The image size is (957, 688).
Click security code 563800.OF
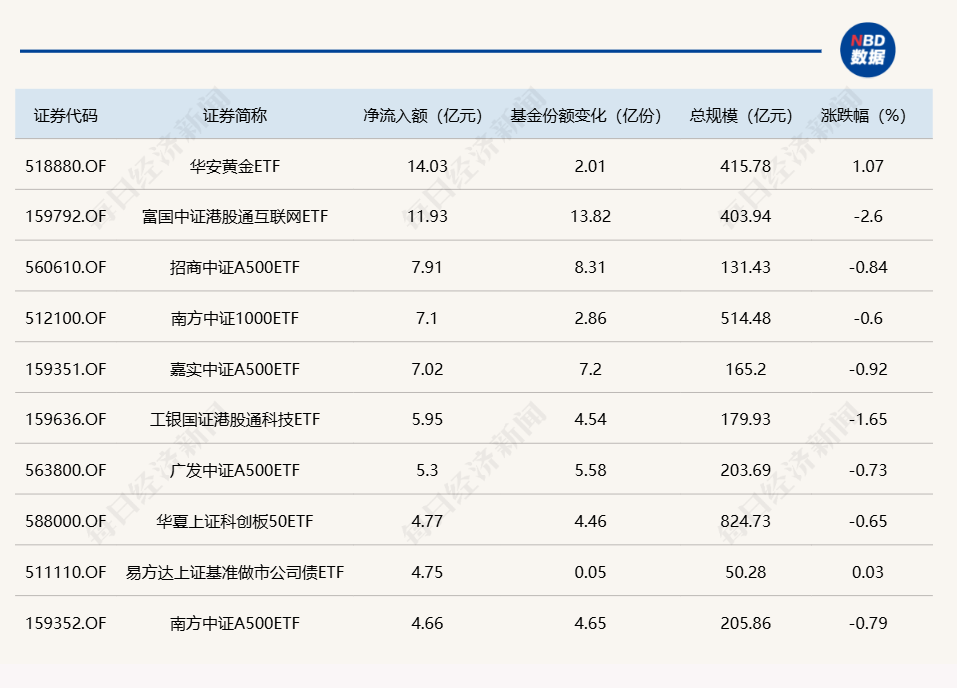pyautogui.click(x=66, y=470)
